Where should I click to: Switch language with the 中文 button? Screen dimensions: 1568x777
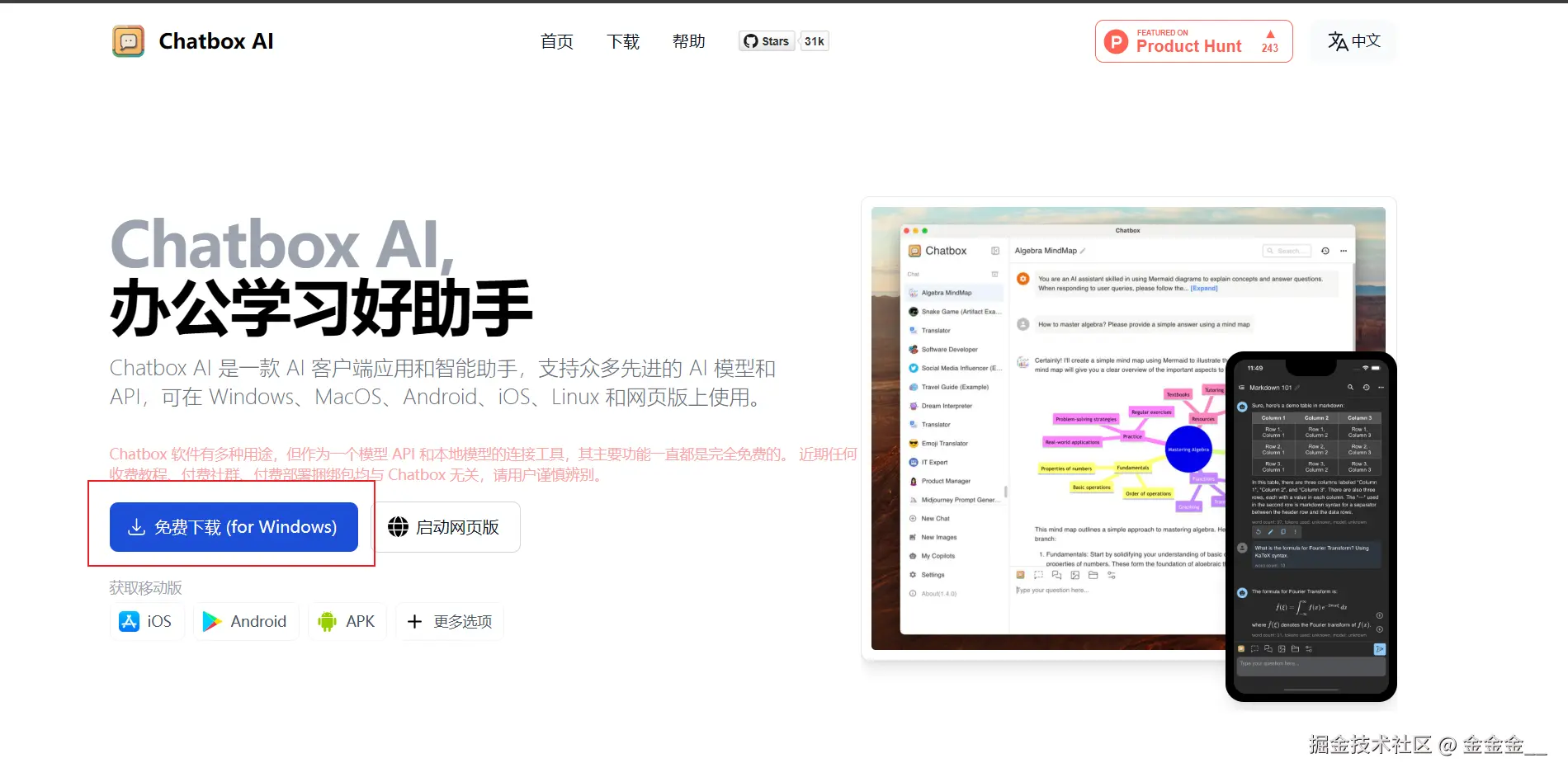pyautogui.click(x=1353, y=41)
